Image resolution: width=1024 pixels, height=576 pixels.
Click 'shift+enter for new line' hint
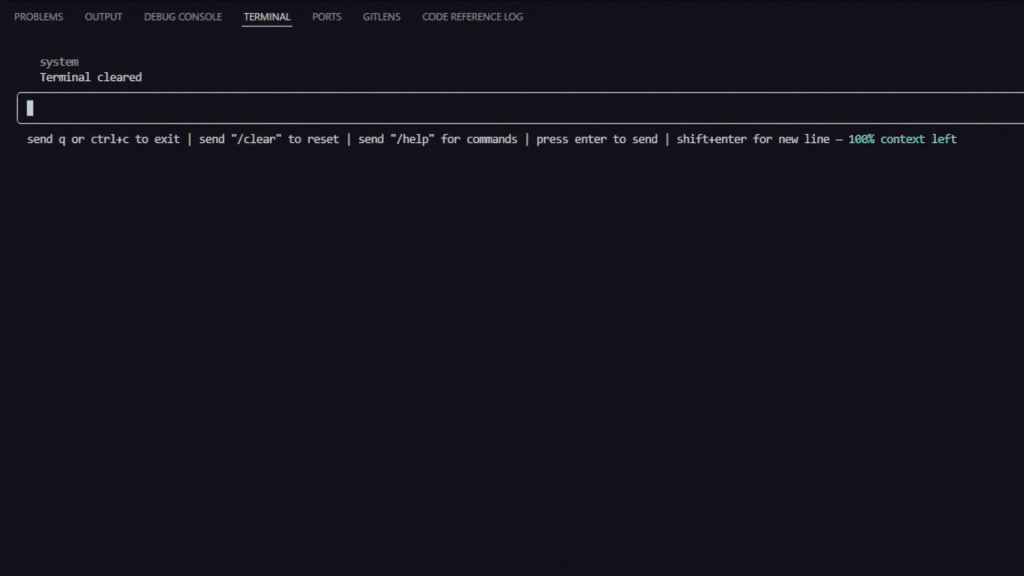tap(753, 139)
